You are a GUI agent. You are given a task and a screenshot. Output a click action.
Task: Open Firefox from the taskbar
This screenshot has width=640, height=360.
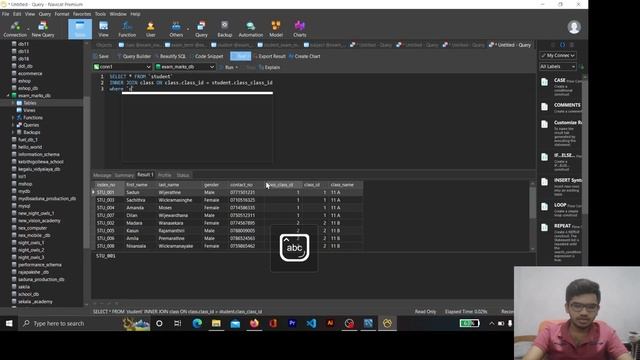point(254,323)
